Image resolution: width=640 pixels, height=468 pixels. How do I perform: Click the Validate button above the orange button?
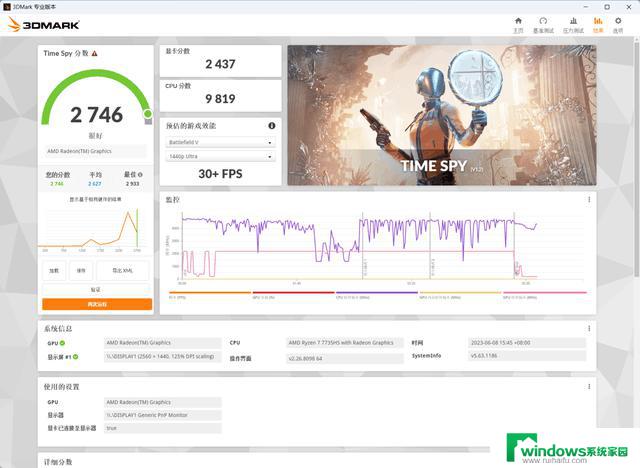pyautogui.click(x=96, y=289)
